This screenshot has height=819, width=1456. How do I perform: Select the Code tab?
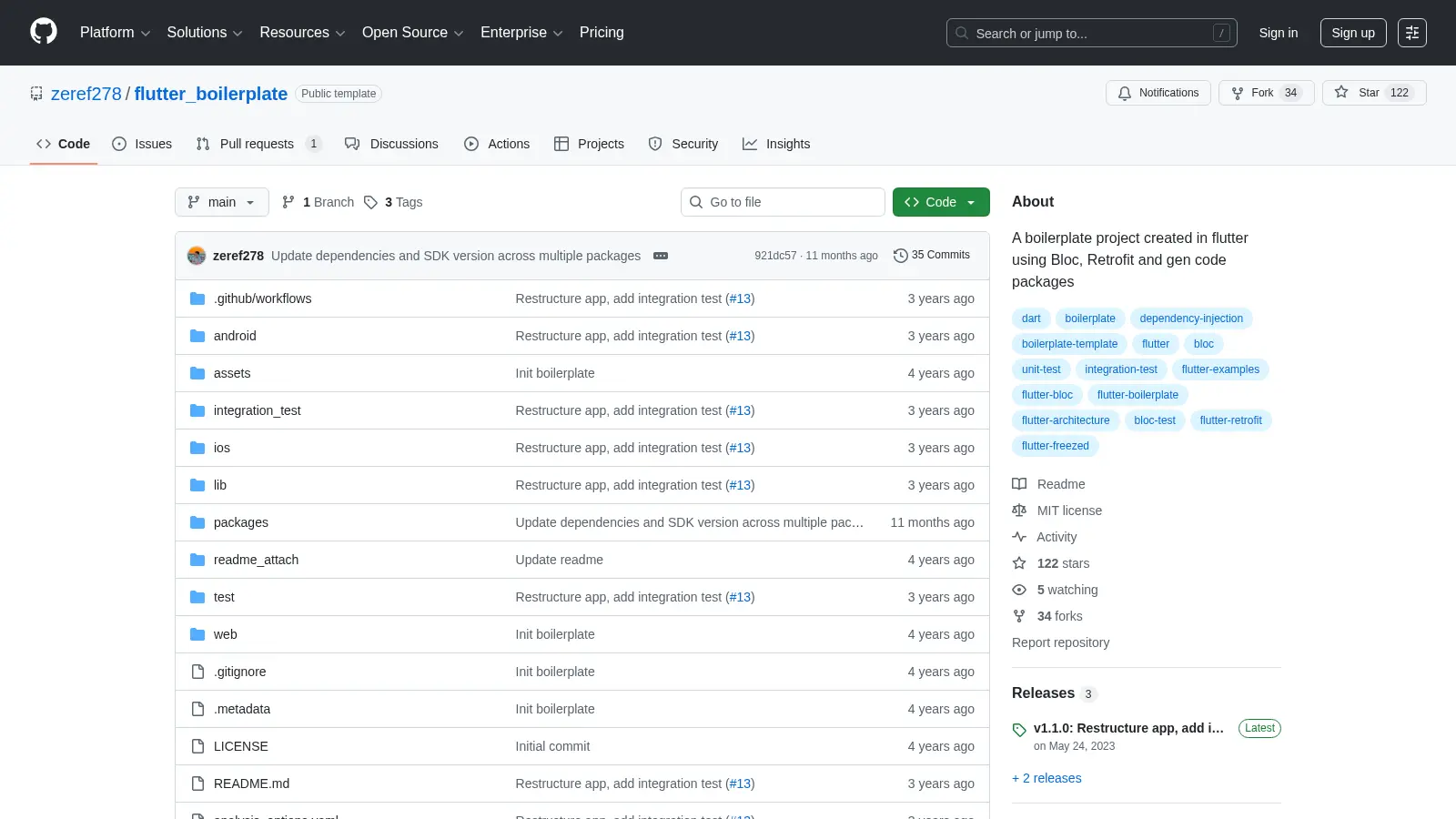pyautogui.click(x=63, y=144)
